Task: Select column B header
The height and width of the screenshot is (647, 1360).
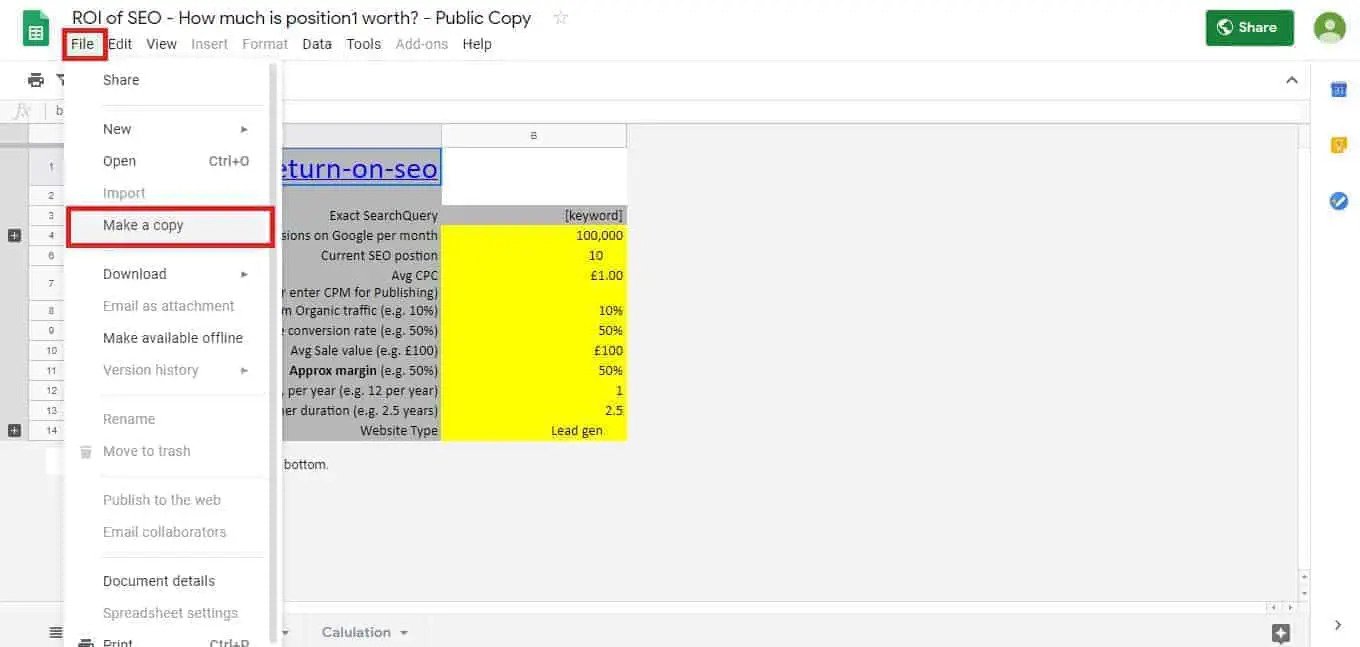Action: coord(534,135)
